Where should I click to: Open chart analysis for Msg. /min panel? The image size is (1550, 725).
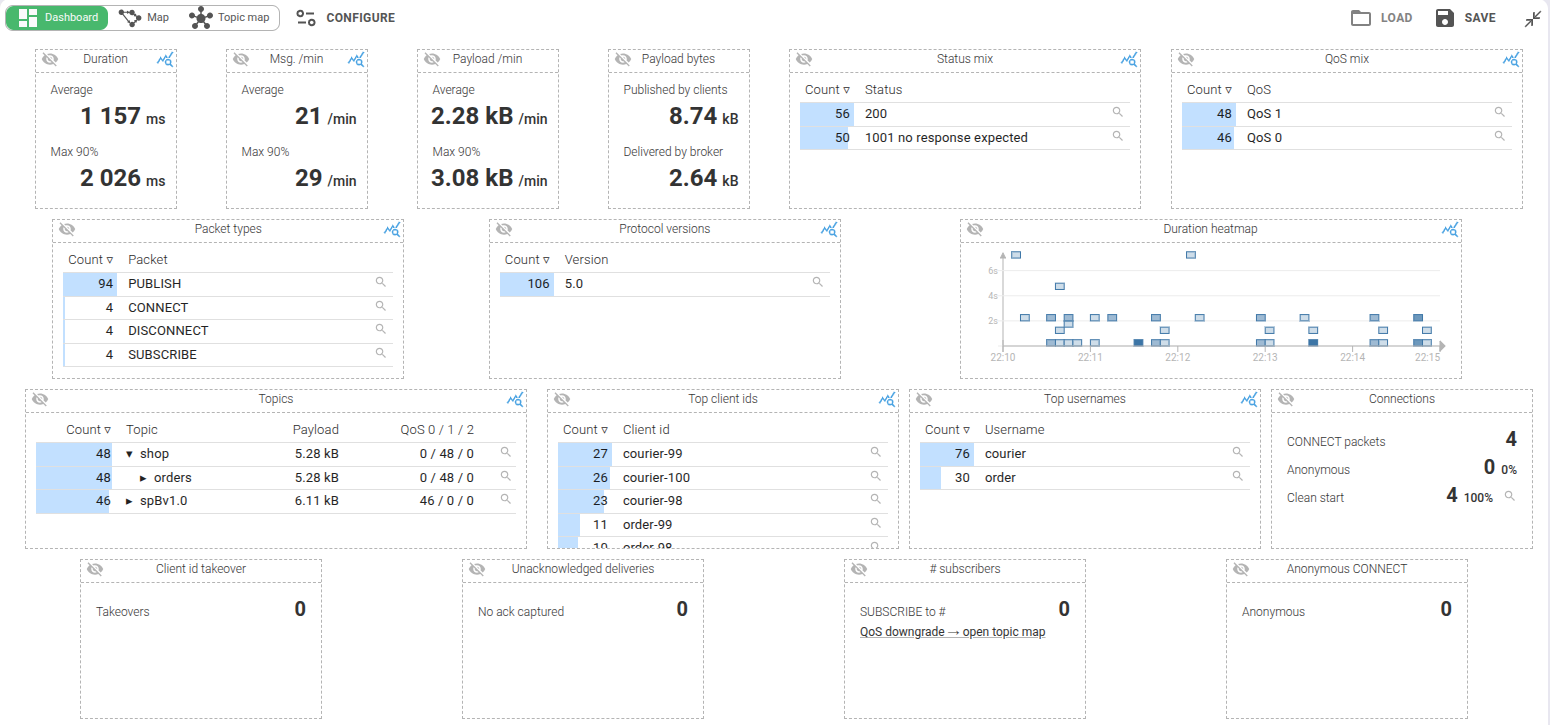[356, 60]
